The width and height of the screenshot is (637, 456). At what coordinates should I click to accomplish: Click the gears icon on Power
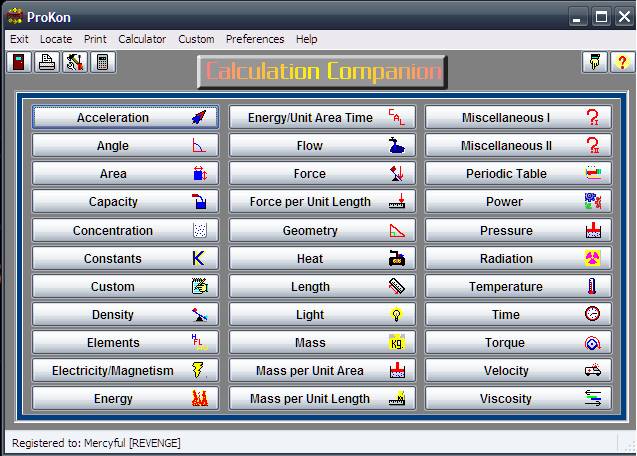(x=593, y=202)
